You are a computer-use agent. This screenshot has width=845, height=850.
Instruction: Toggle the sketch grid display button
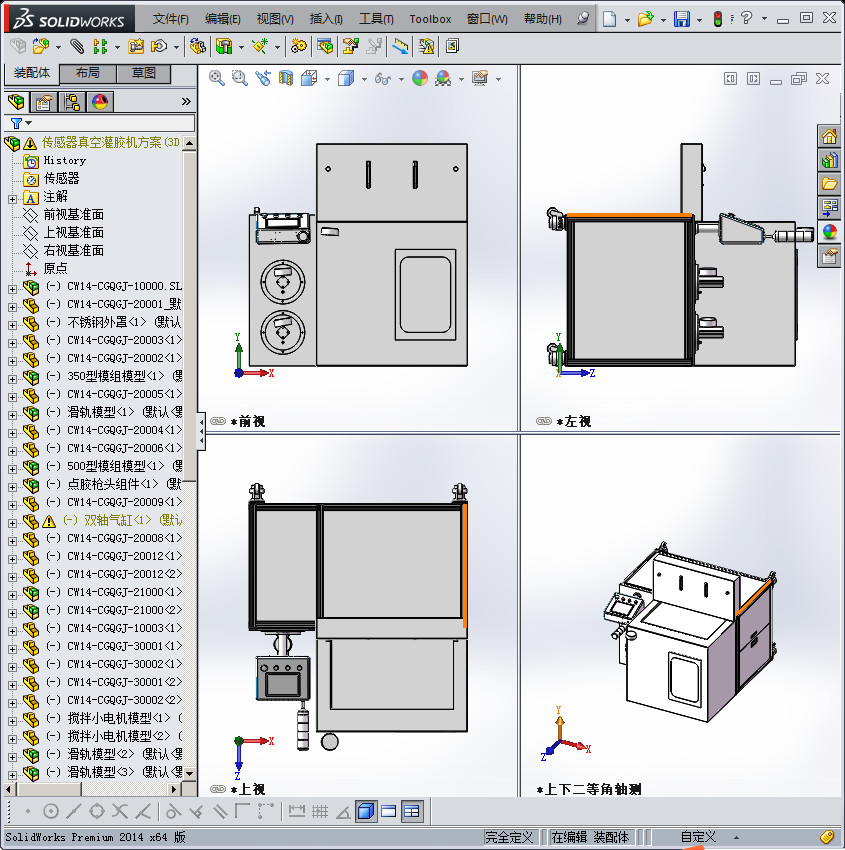coord(320,811)
